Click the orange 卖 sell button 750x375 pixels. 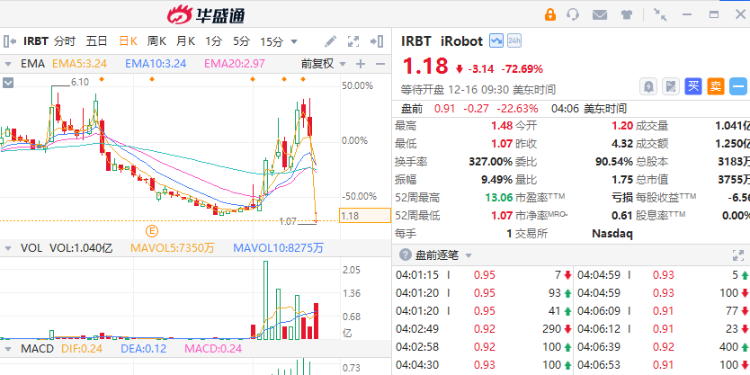click(716, 87)
